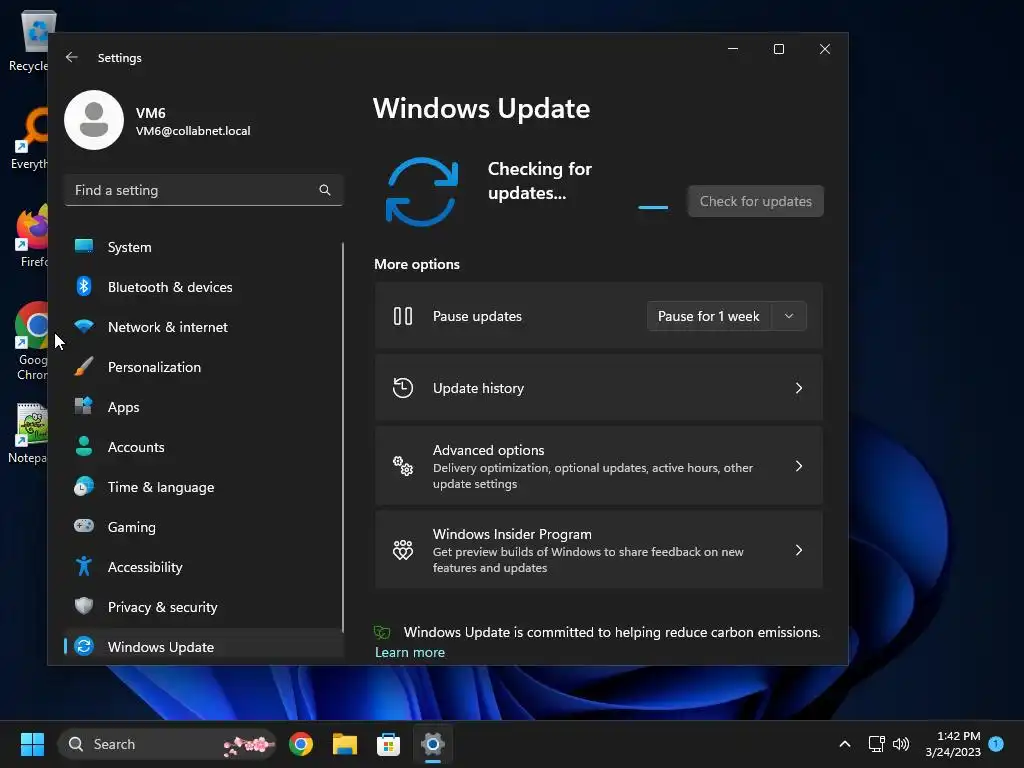Click the Network wifi icon in sidebar
The image size is (1024, 768).
pyautogui.click(x=84, y=326)
